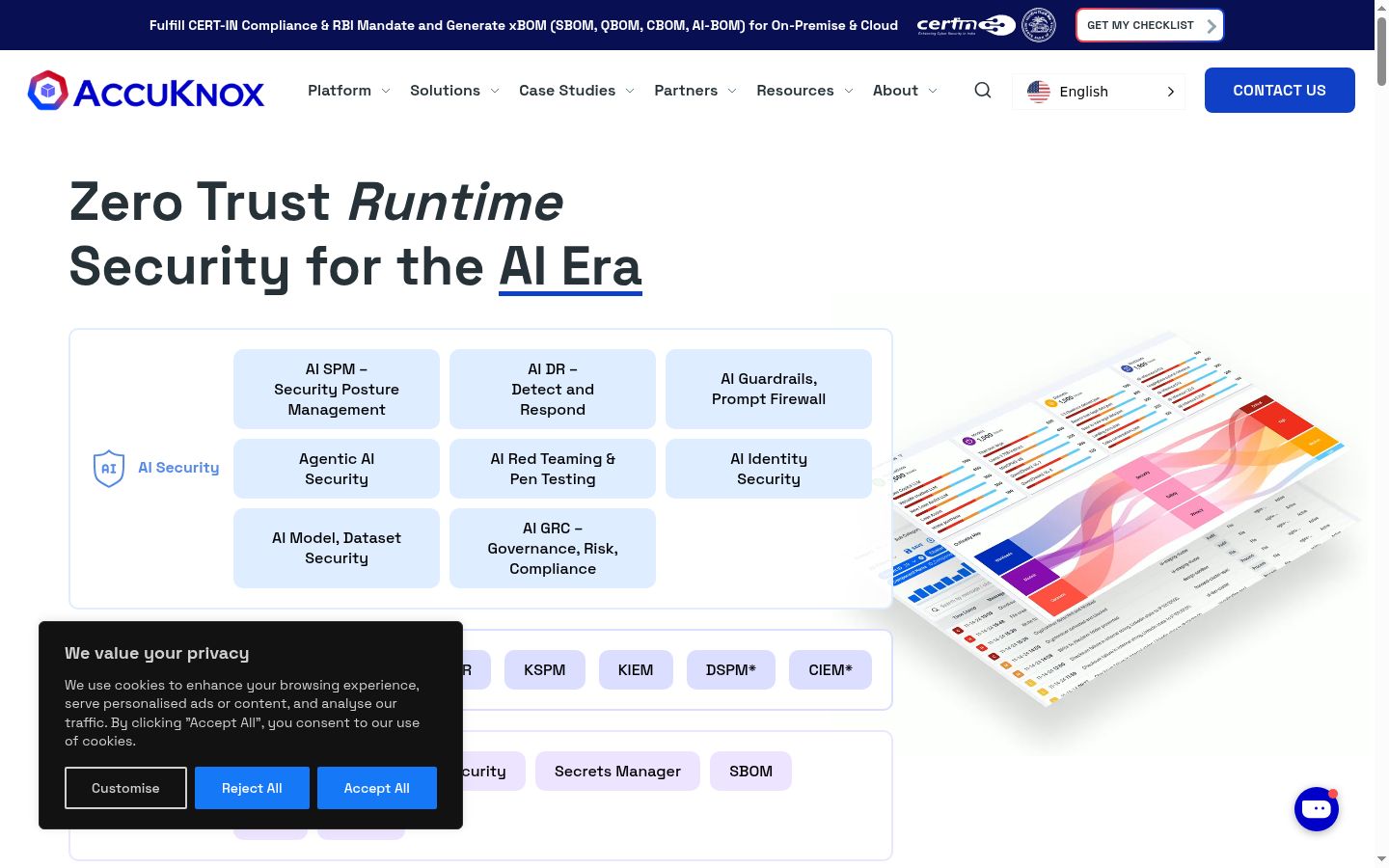Select the CIEM* chip
This screenshot has width=1389, height=868.
[x=831, y=669]
